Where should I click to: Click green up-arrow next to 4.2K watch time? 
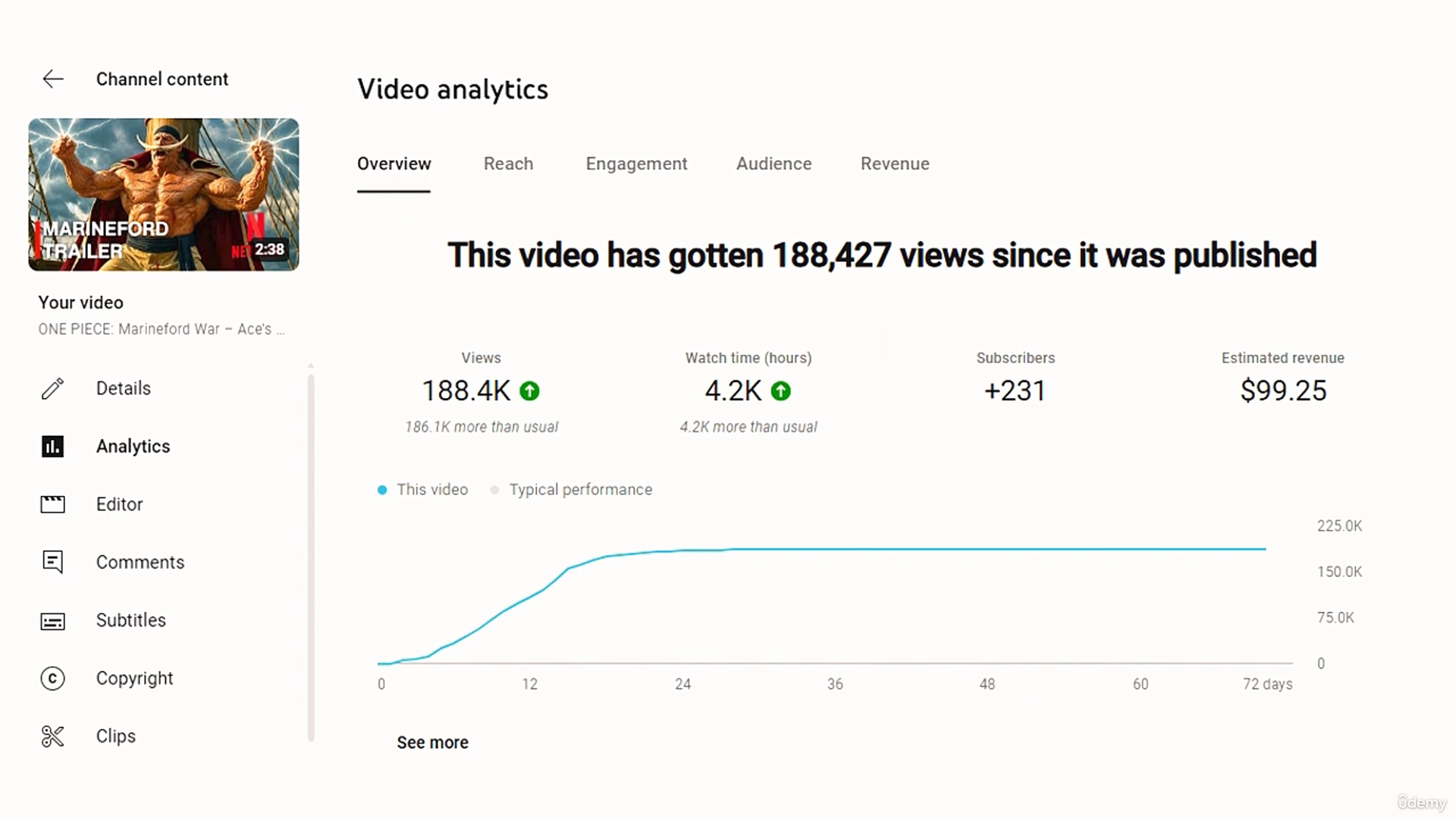coord(780,391)
